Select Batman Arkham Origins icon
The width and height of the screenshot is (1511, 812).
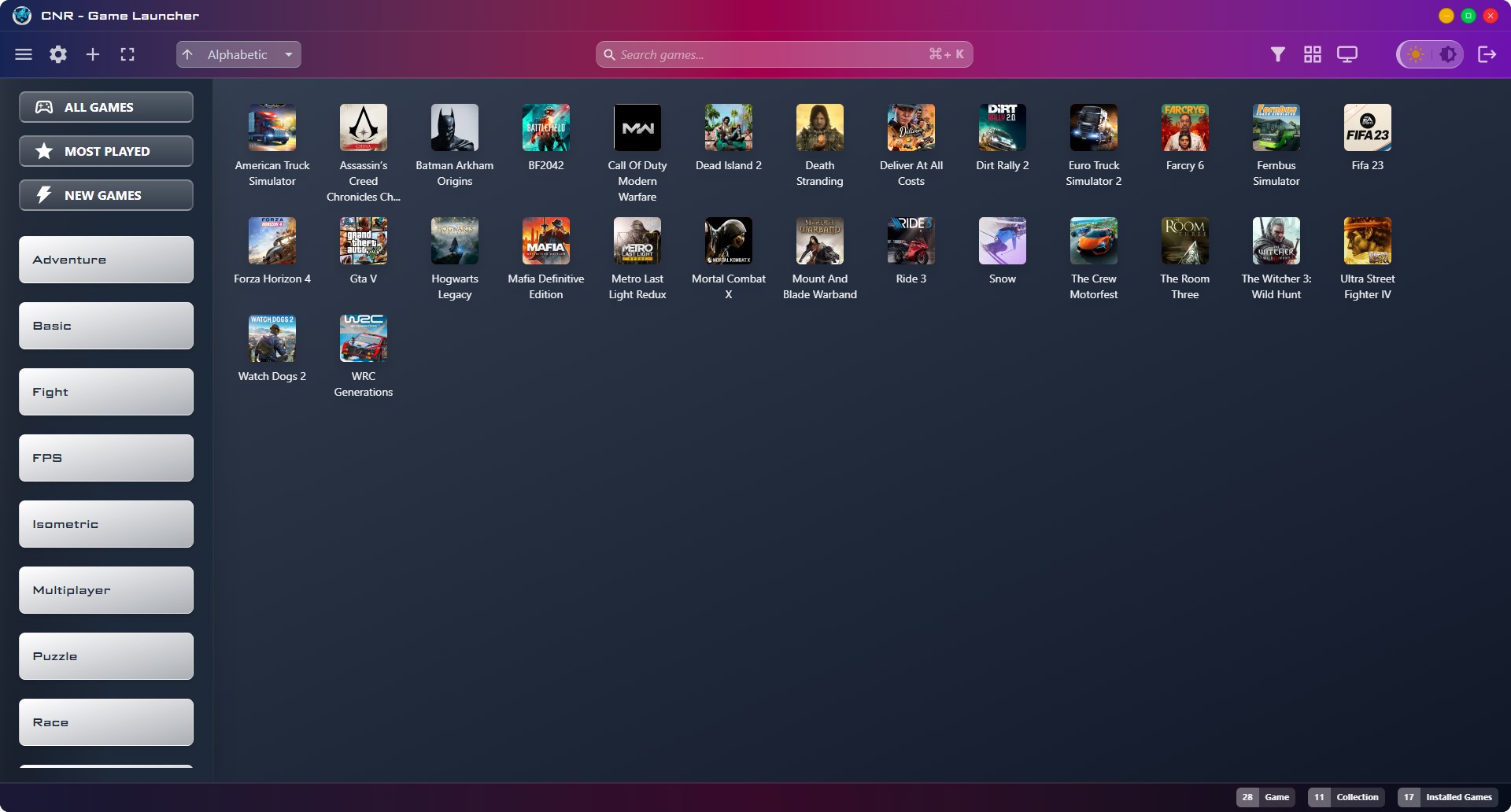(x=455, y=127)
